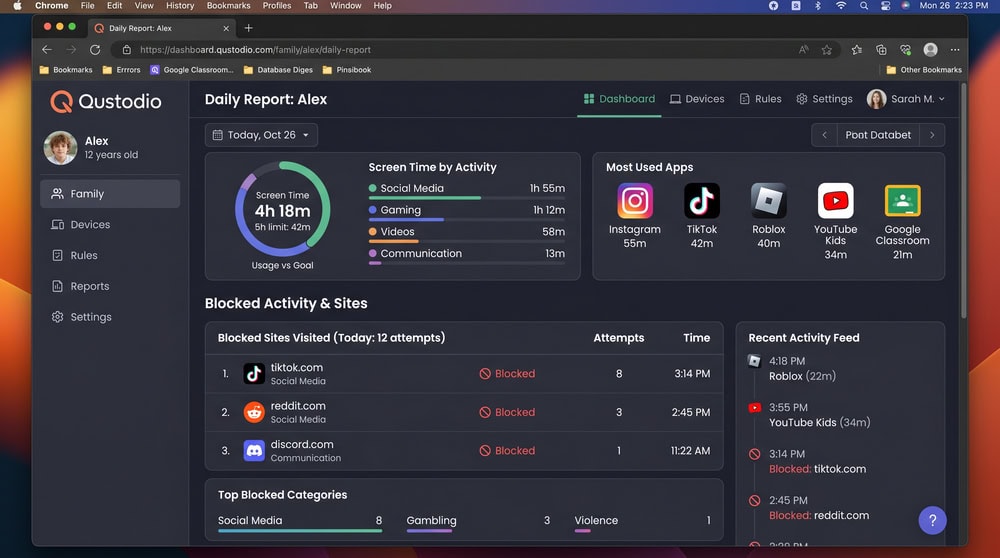The height and width of the screenshot is (558, 1000).
Task: Open the Google Classroom bookmark
Action: pyautogui.click(x=192, y=70)
